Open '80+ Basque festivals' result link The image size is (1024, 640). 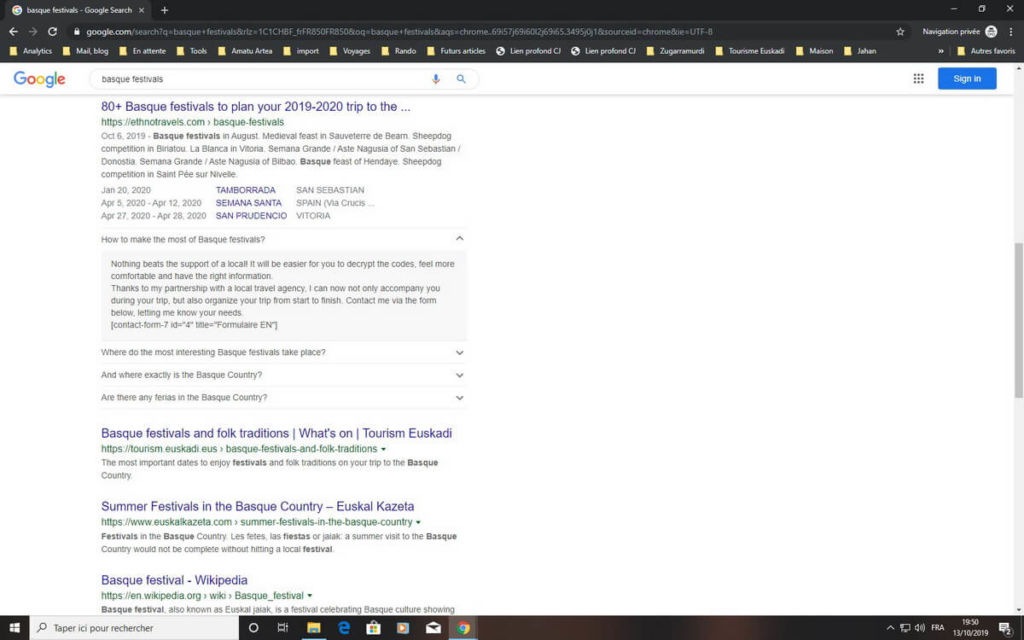pos(255,106)
